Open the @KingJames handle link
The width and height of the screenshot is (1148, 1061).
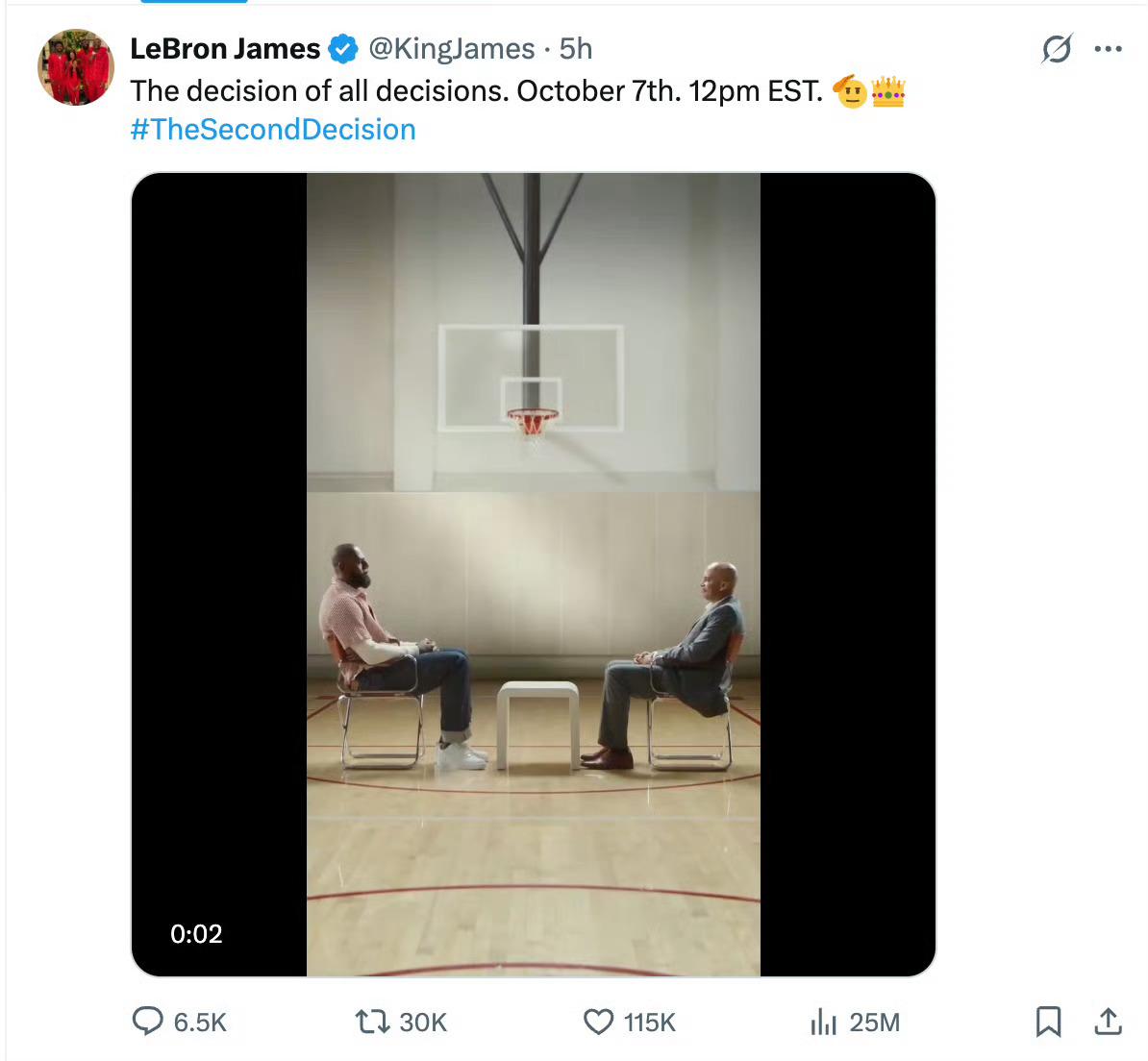pyautogui.click(x=452, y=49)
